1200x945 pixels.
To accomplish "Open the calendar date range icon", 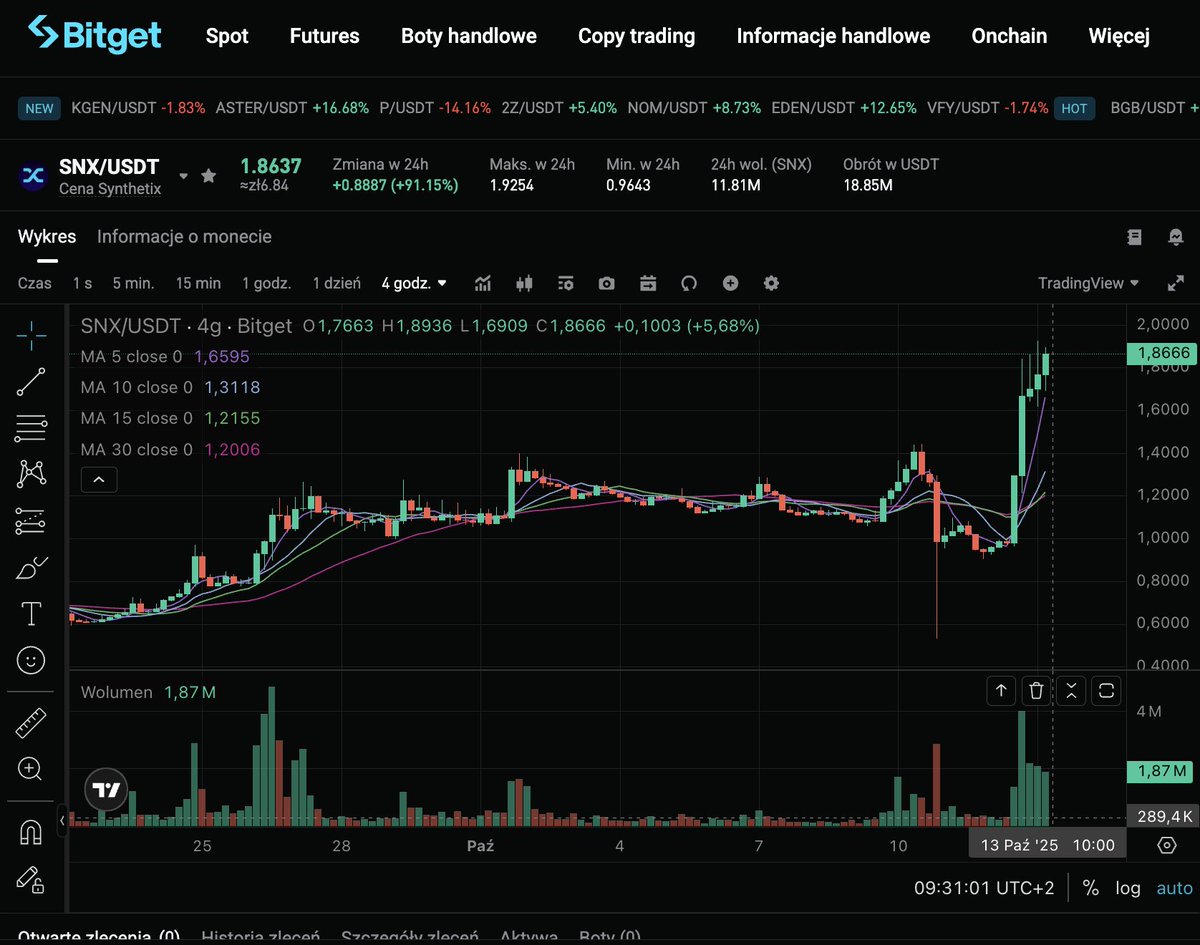I will (648, 283).
